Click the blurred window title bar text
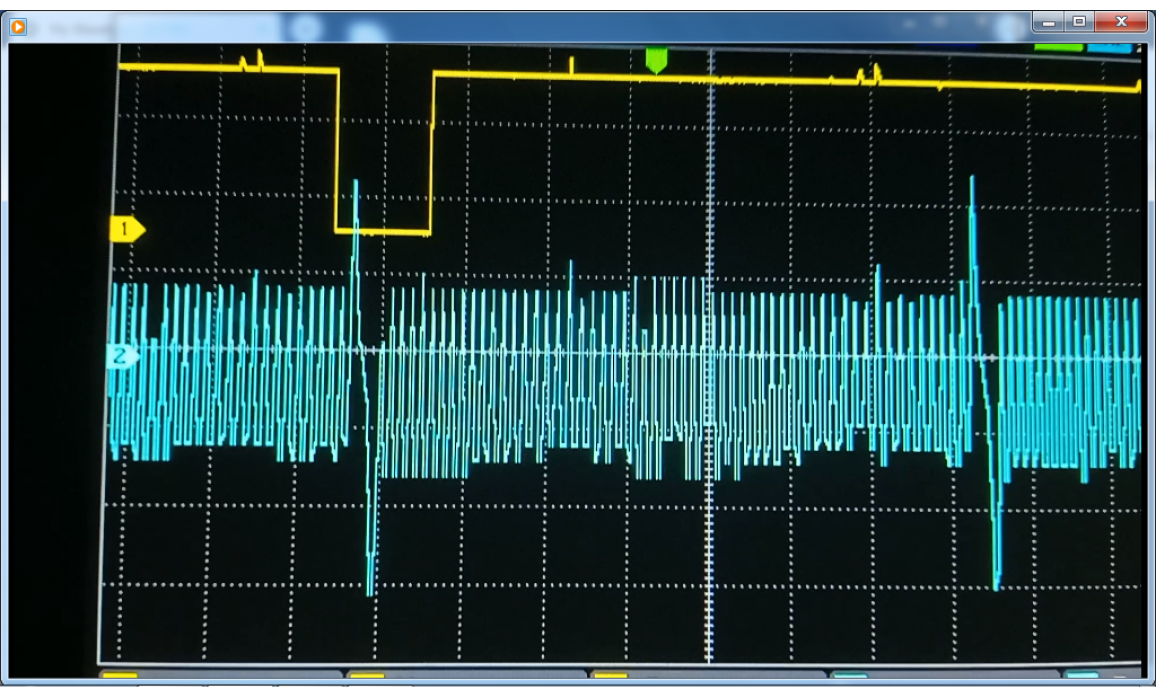This screenshot has height=700, width=1156. [80, 28]
